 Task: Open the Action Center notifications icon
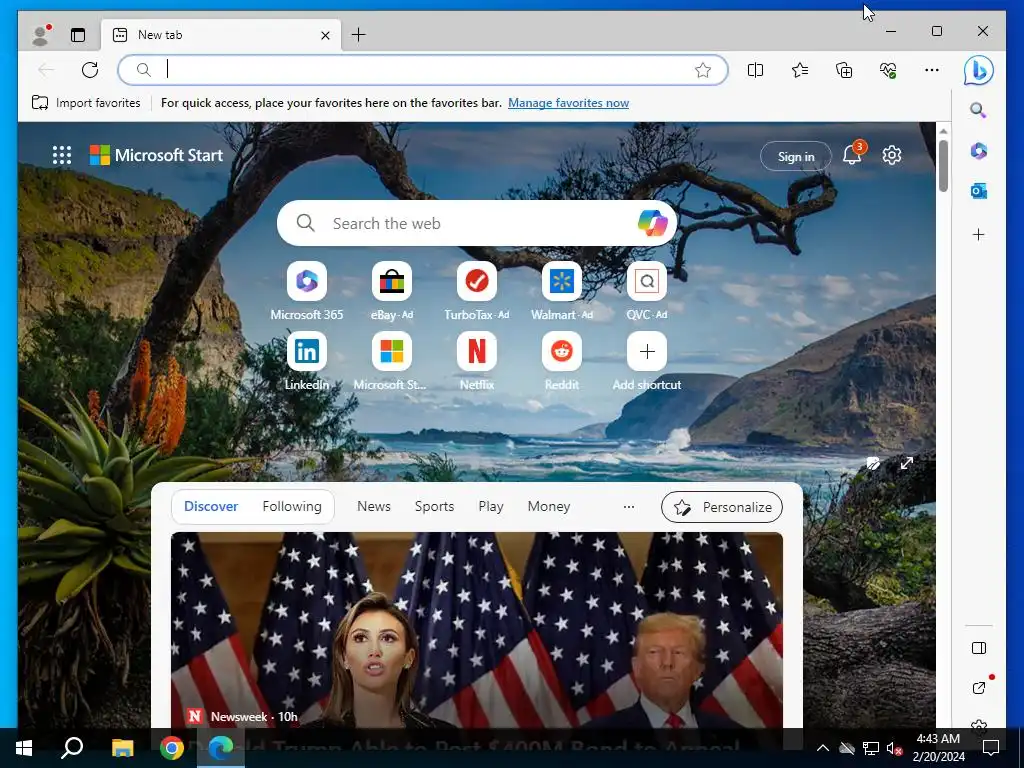(x=991, y=748)
